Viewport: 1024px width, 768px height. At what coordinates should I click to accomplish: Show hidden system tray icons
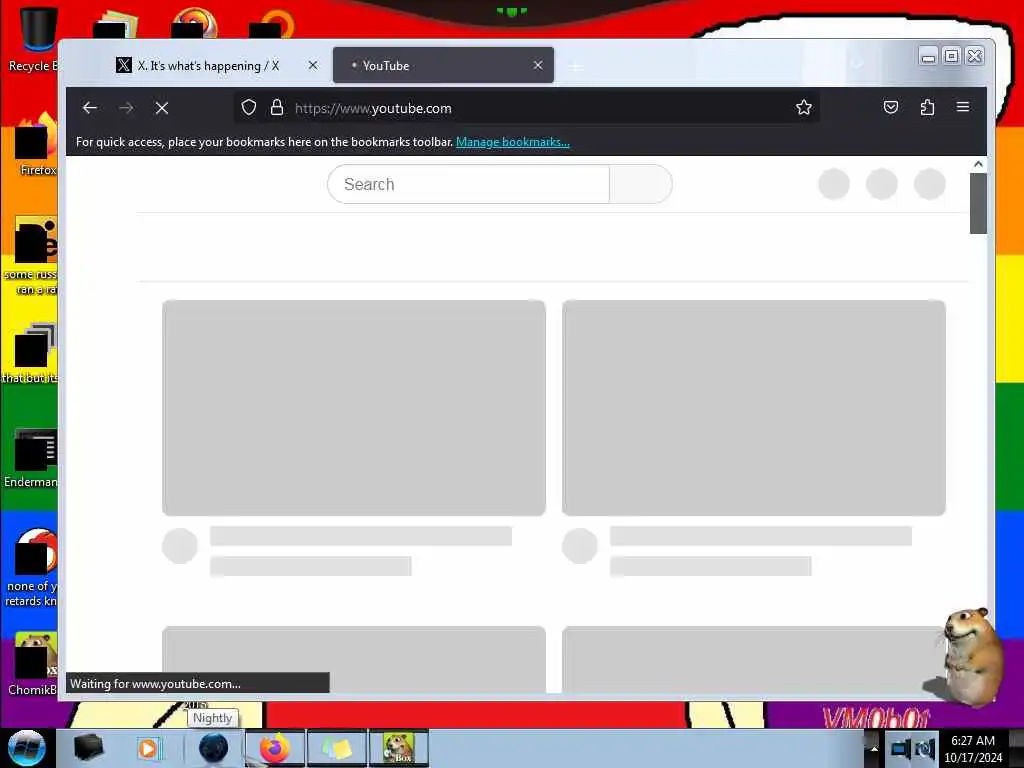(873, 749)
